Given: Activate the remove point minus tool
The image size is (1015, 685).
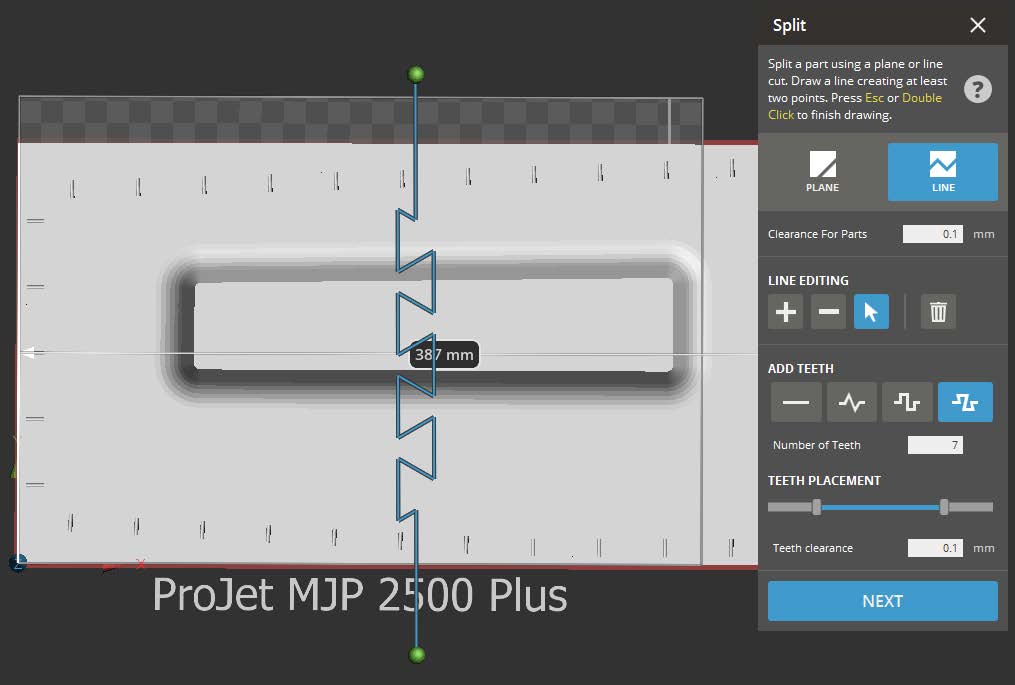Looking at the screenshot, I should (x=828, y=311).
